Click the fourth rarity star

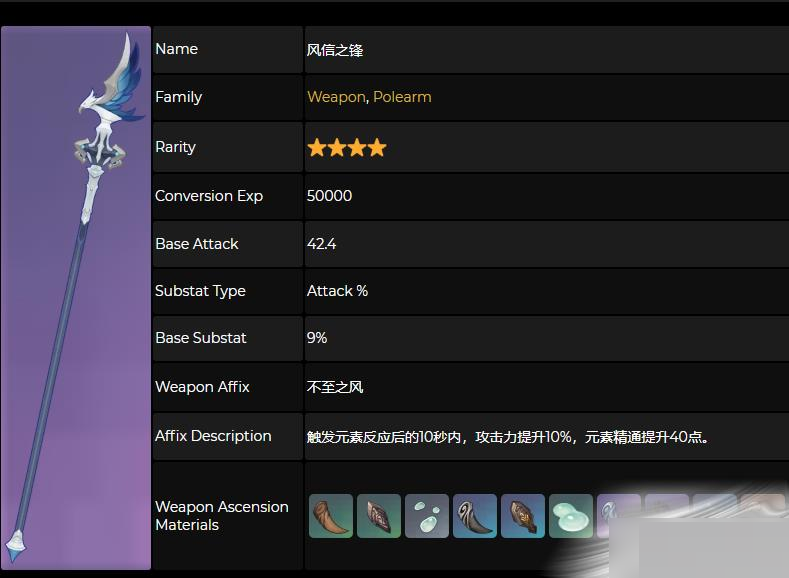click(377, 148)
